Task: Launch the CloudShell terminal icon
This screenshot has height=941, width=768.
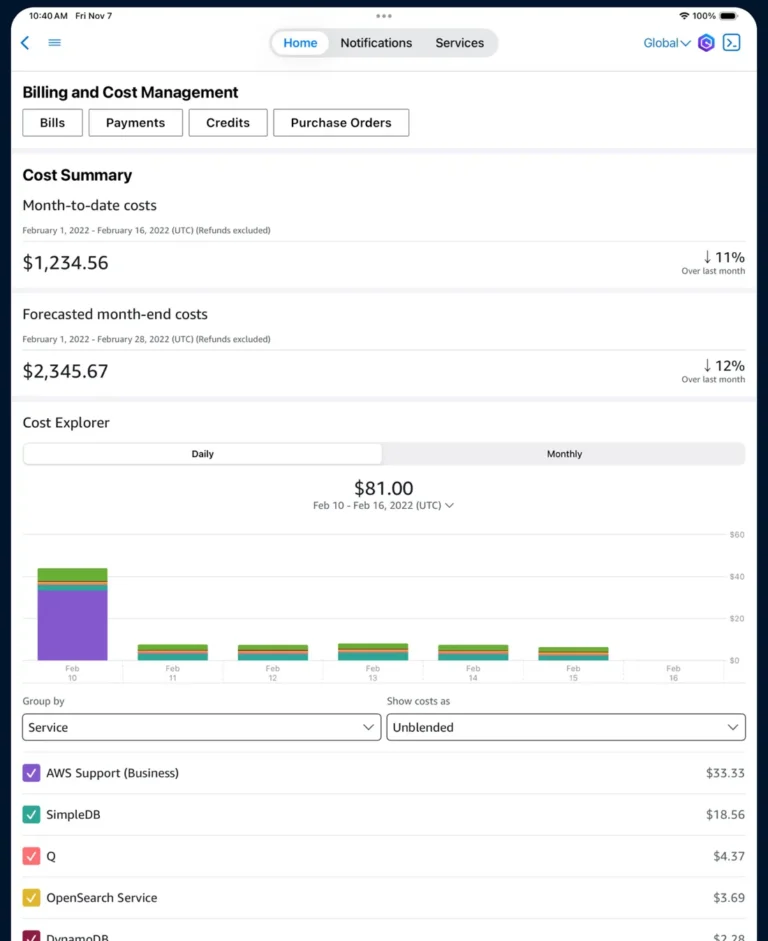Action: click(731, 43)
